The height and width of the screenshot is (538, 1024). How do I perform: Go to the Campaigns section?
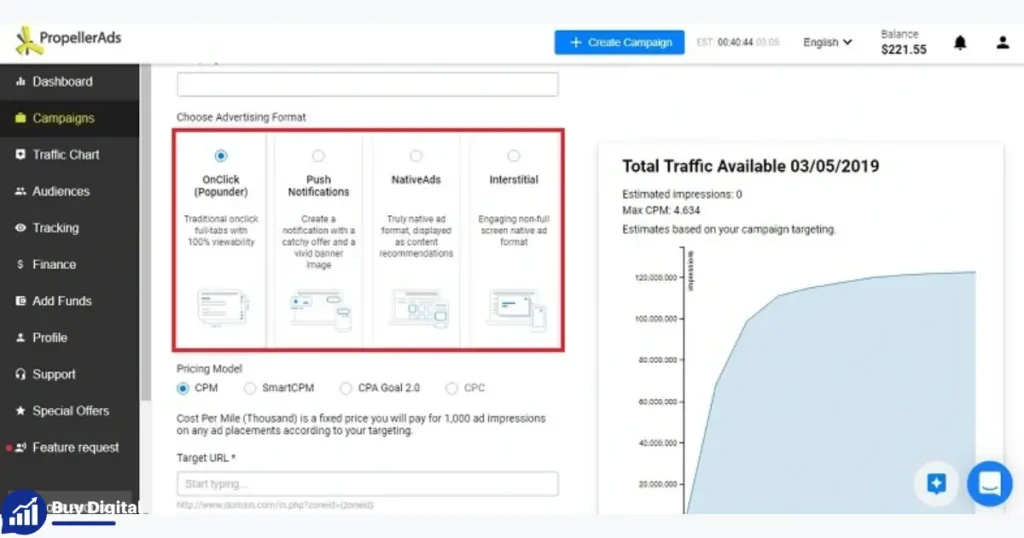click(x=69, y=118)
